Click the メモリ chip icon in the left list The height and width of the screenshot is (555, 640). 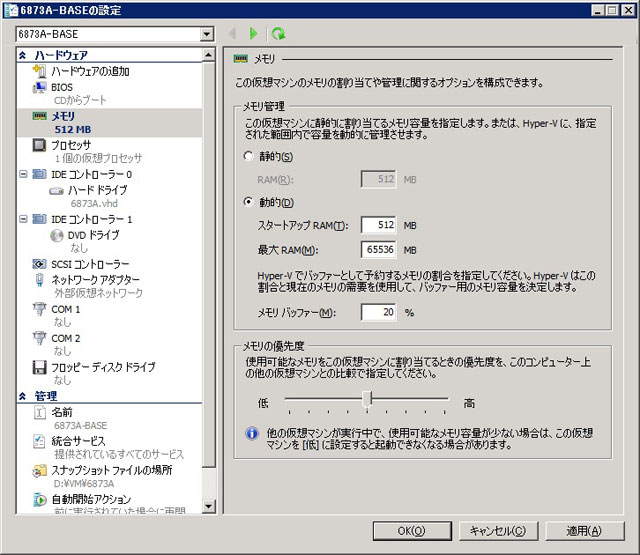[x=40, y=116]
